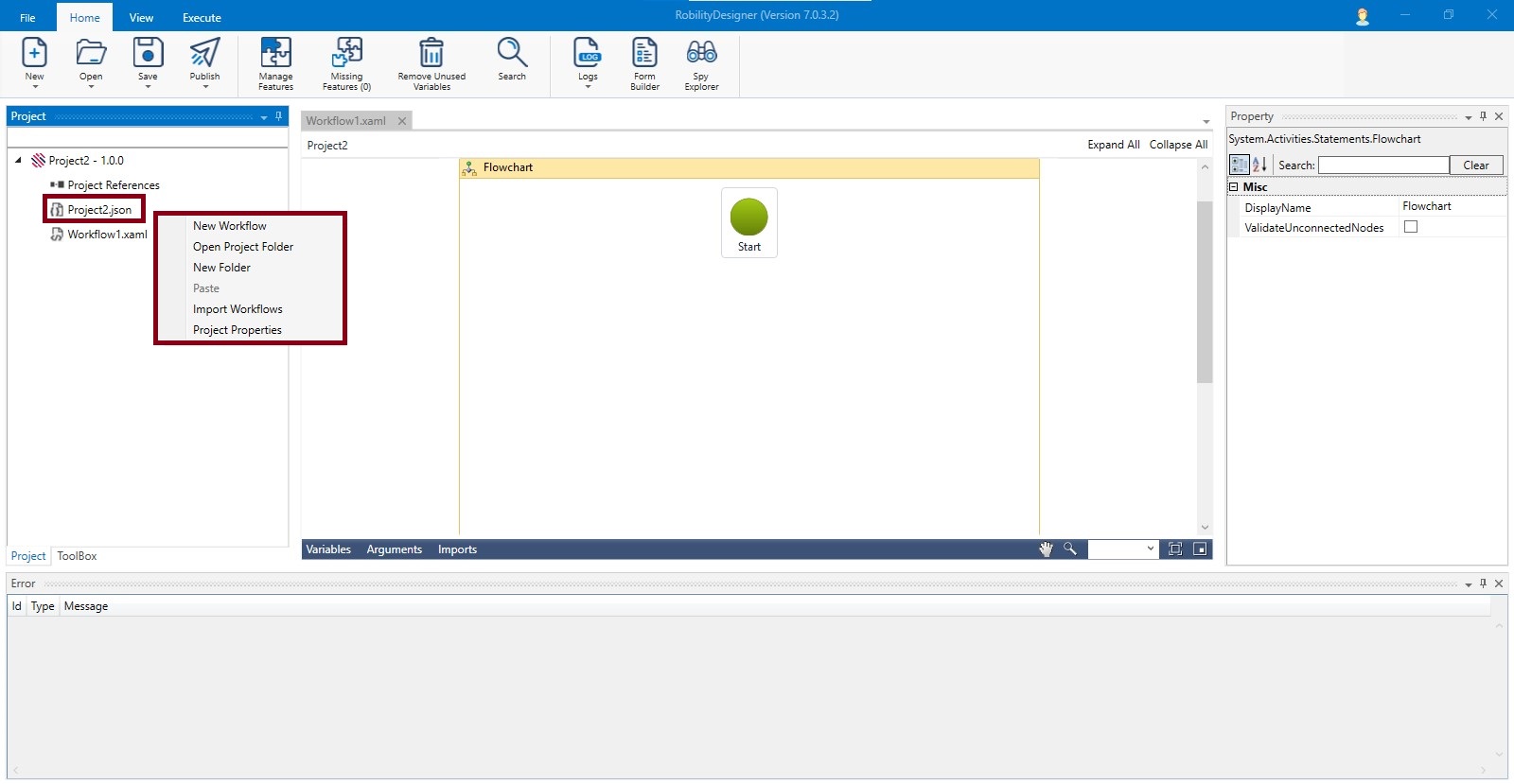1514x784 pixels.
Task: Open the Spy Explorer tool
Action: (701, 55)
